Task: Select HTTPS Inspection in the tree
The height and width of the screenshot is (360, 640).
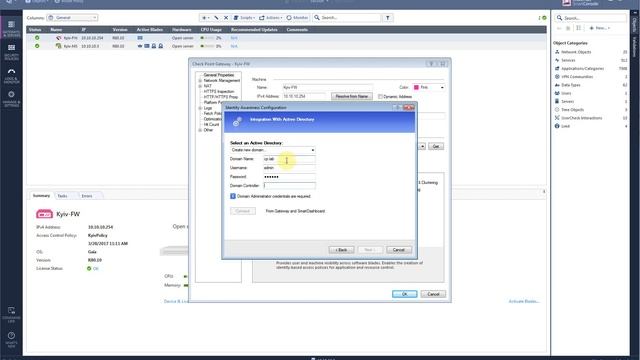Action: 219,91
